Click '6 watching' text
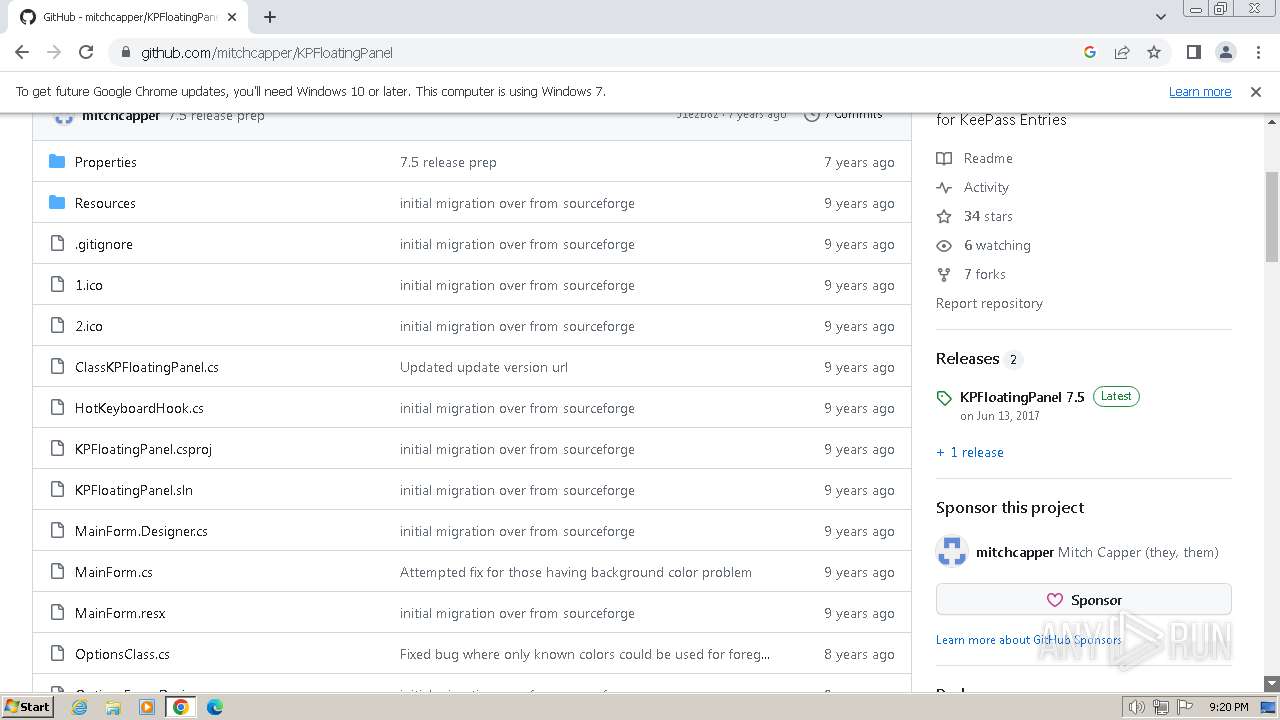This screenshot has height=720, width=1280. [x=997, y=245]
